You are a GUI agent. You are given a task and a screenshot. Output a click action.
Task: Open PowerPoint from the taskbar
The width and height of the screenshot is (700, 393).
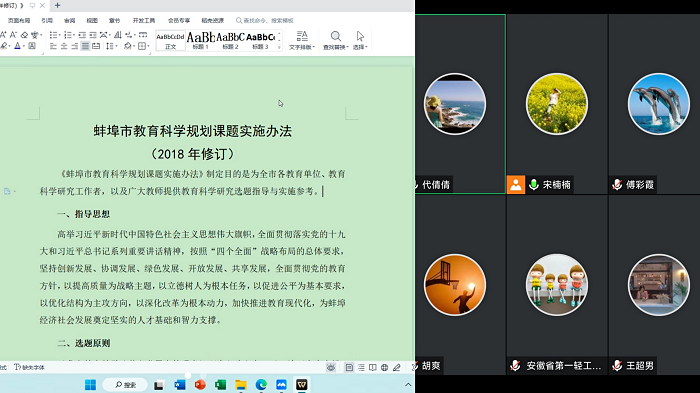tap(200, 385)
